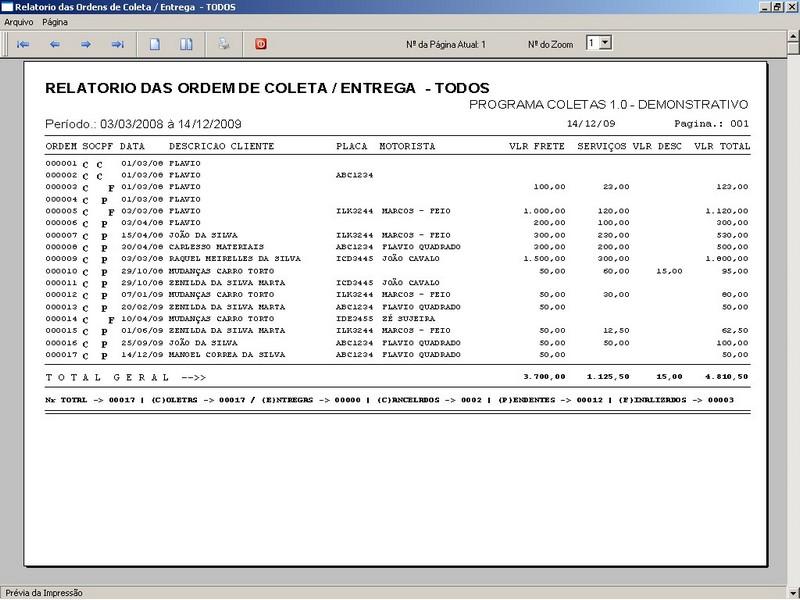Click total 100,00 in order 000016 row

732,343
